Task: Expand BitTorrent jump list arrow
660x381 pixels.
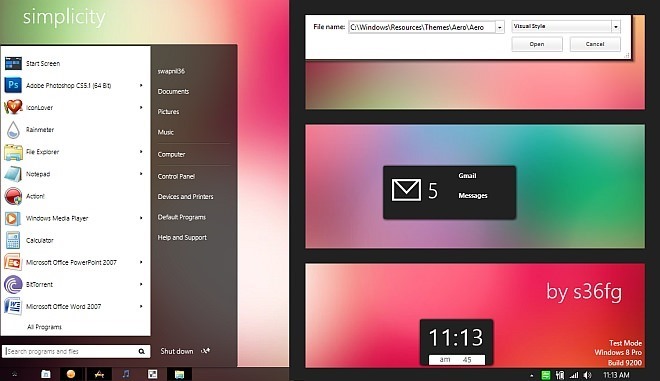Action: [141, 284]
